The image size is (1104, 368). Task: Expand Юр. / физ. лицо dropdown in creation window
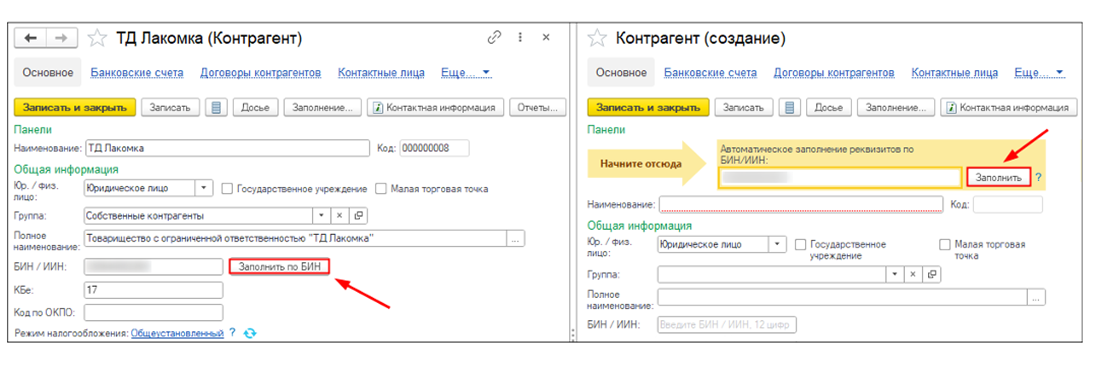pyautogui.click(x=777, y=244)
